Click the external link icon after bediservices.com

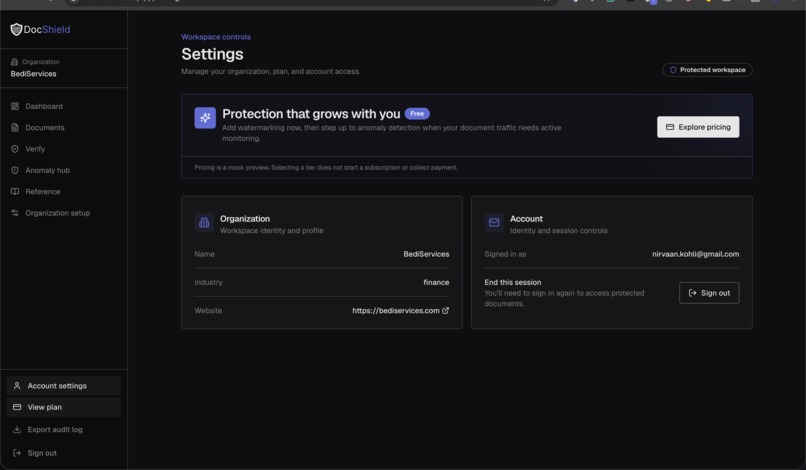pos(446,311)
